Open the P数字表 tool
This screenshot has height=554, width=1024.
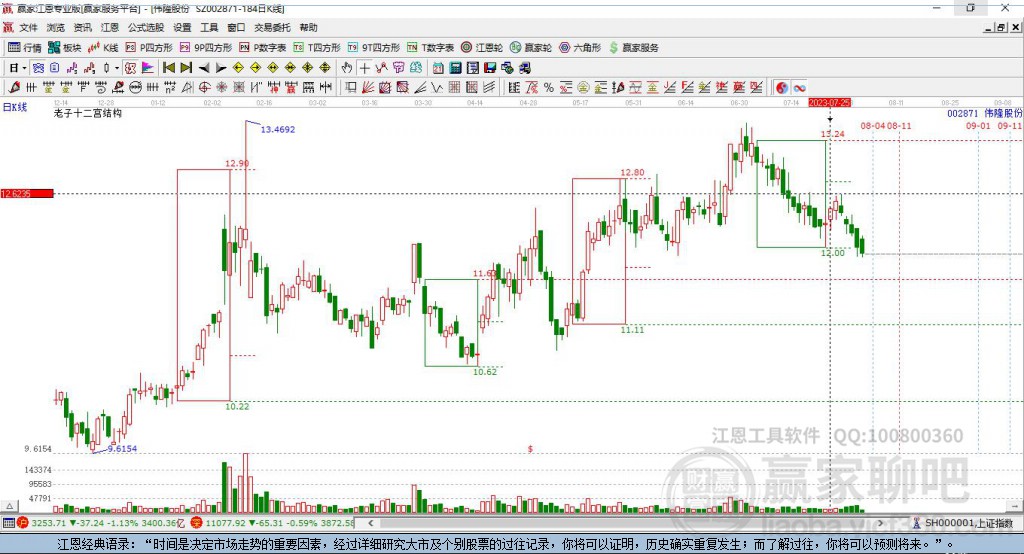[263, 48]
